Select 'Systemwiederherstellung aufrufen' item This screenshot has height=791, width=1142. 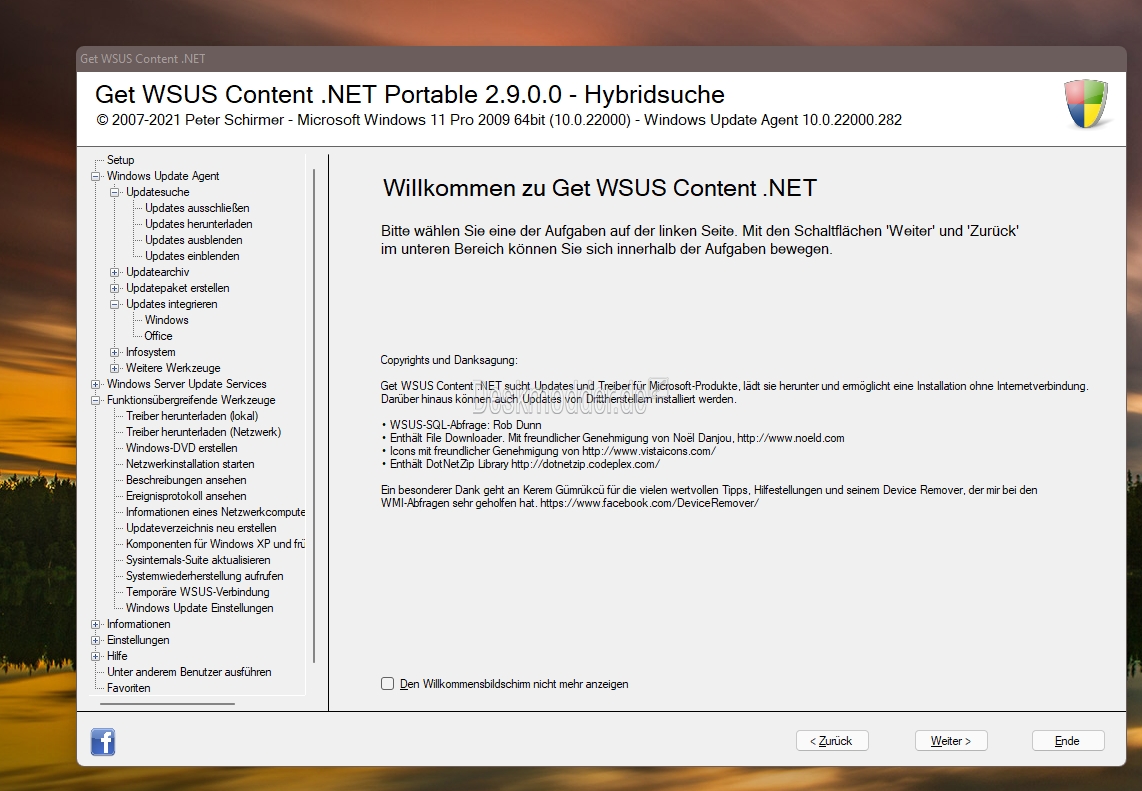click(204, 577)
